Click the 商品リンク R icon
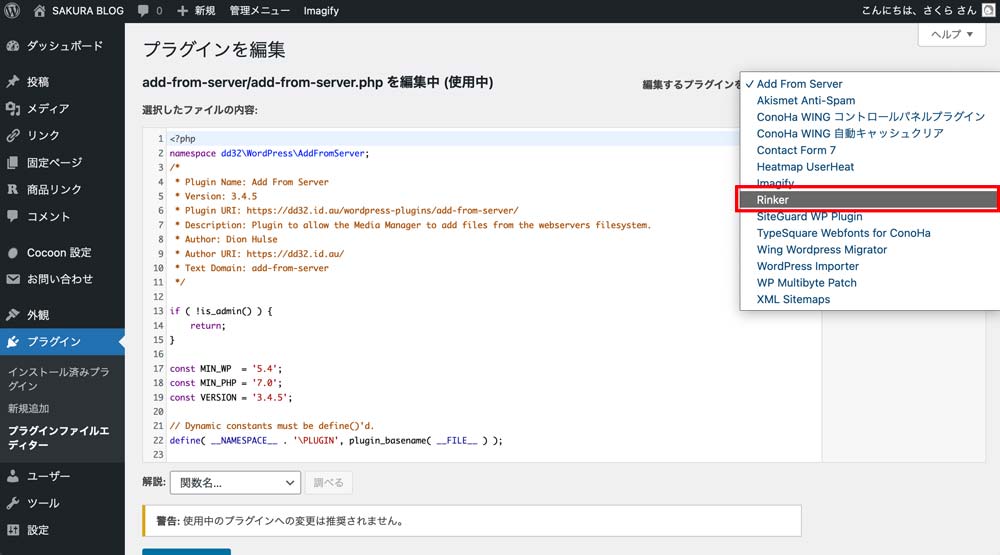Screen dimensions: 1000x555 tap(13, 189)
